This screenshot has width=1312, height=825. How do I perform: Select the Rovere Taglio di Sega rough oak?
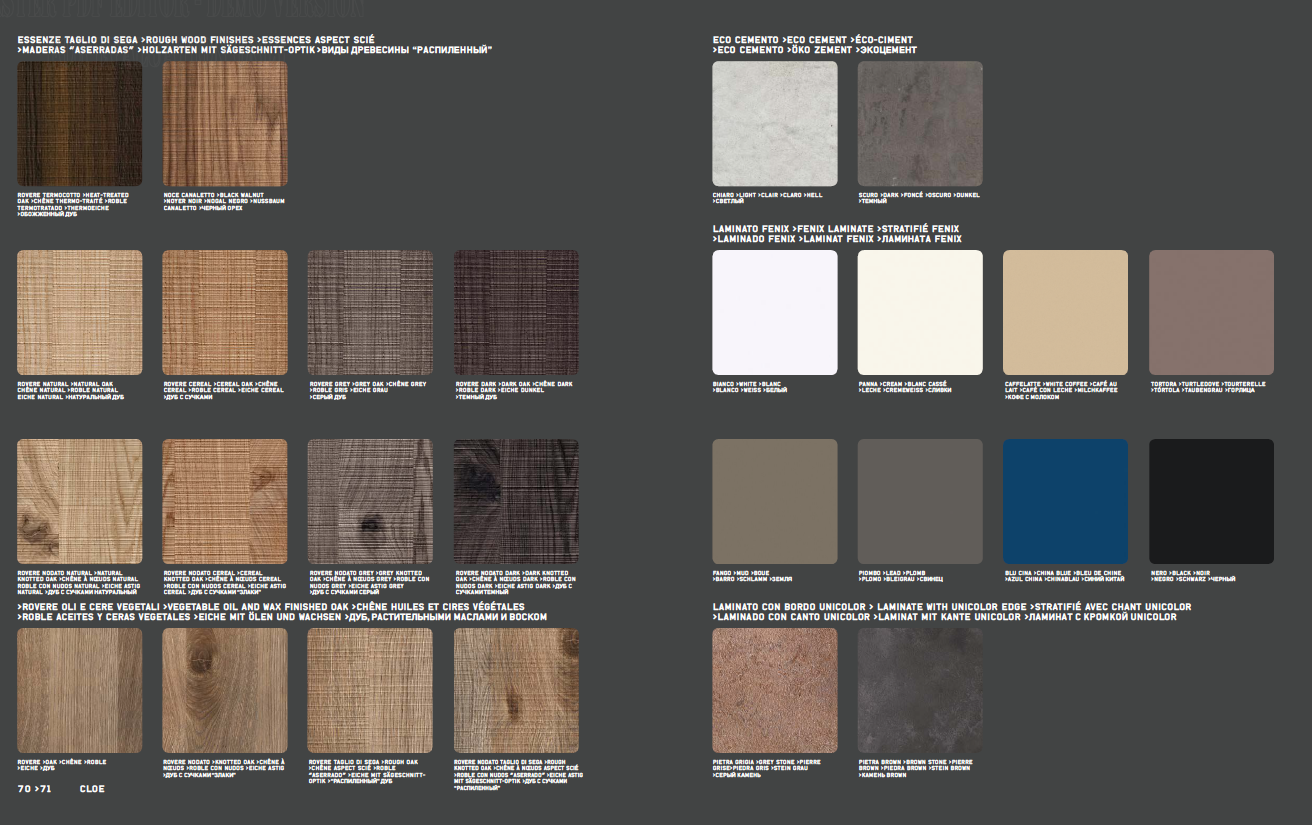(370, 690)
